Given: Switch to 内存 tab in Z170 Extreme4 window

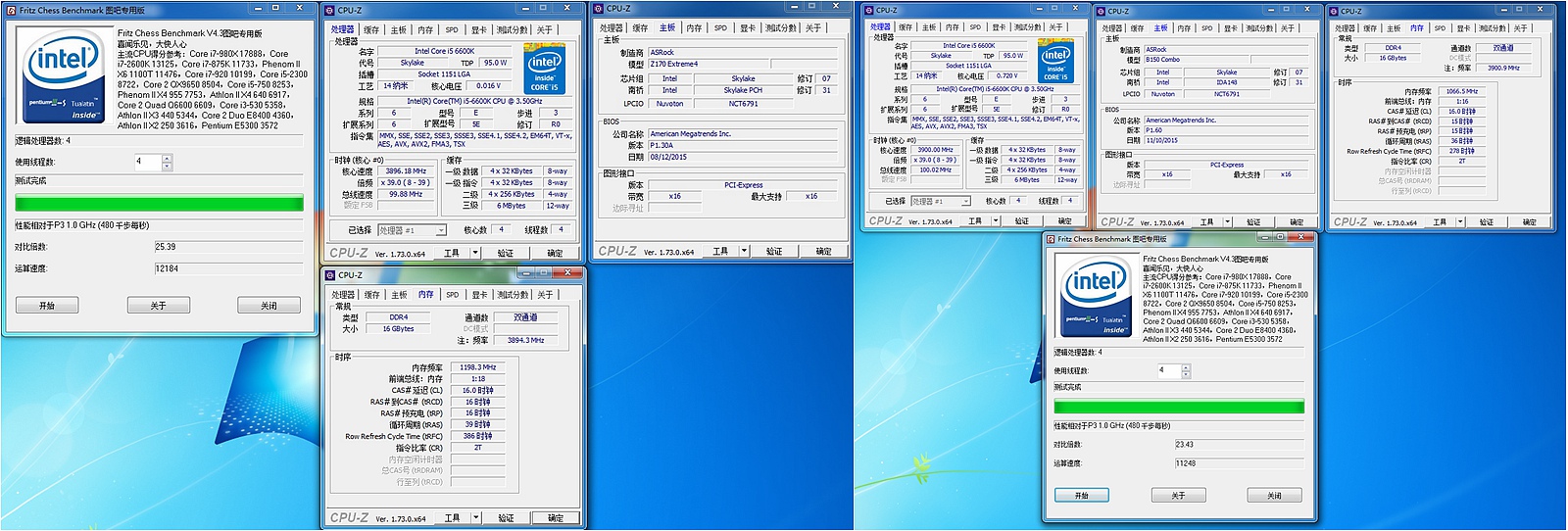Looking at the screenshot, I should click(x=694, y=27).
